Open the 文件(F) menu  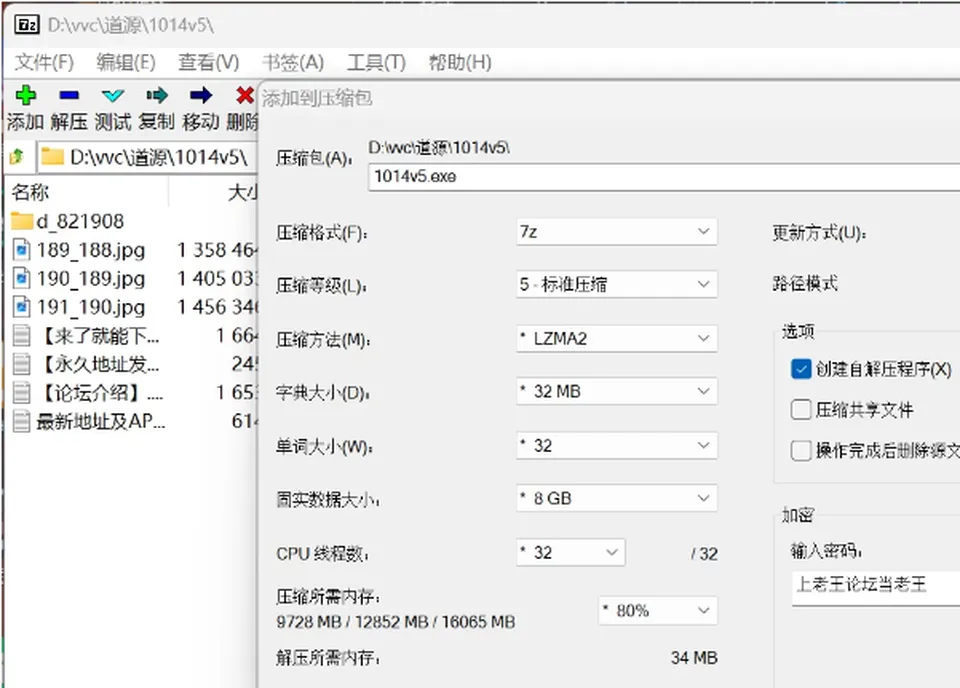[44, 62]
